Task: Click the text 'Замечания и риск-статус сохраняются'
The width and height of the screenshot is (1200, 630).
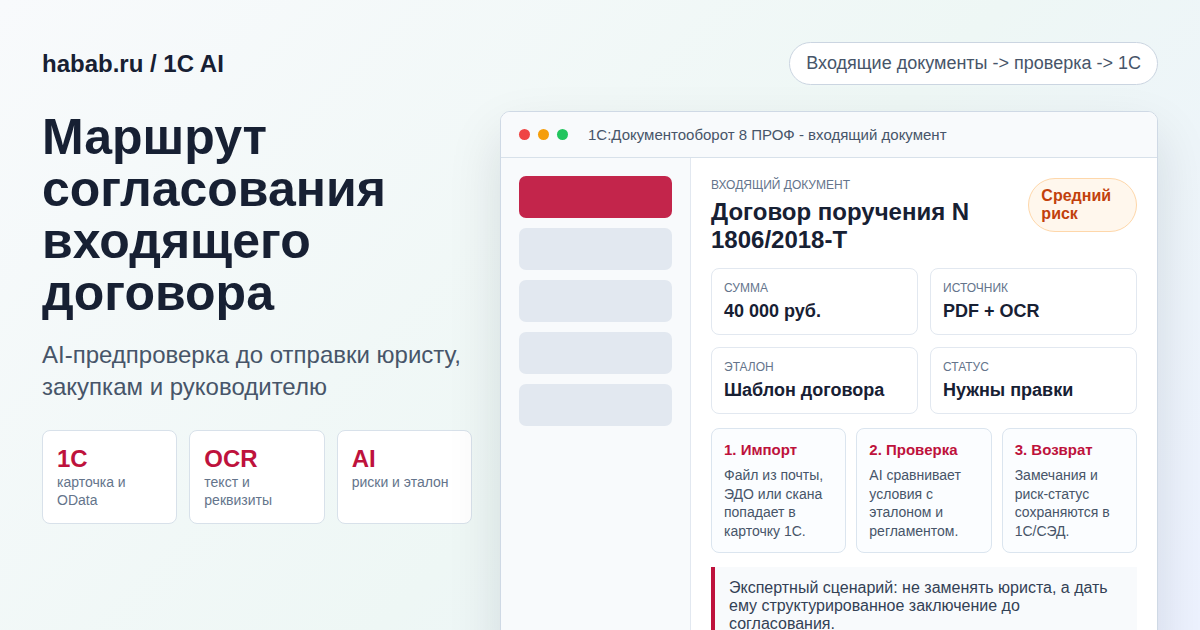Action: click(1062, 494)
